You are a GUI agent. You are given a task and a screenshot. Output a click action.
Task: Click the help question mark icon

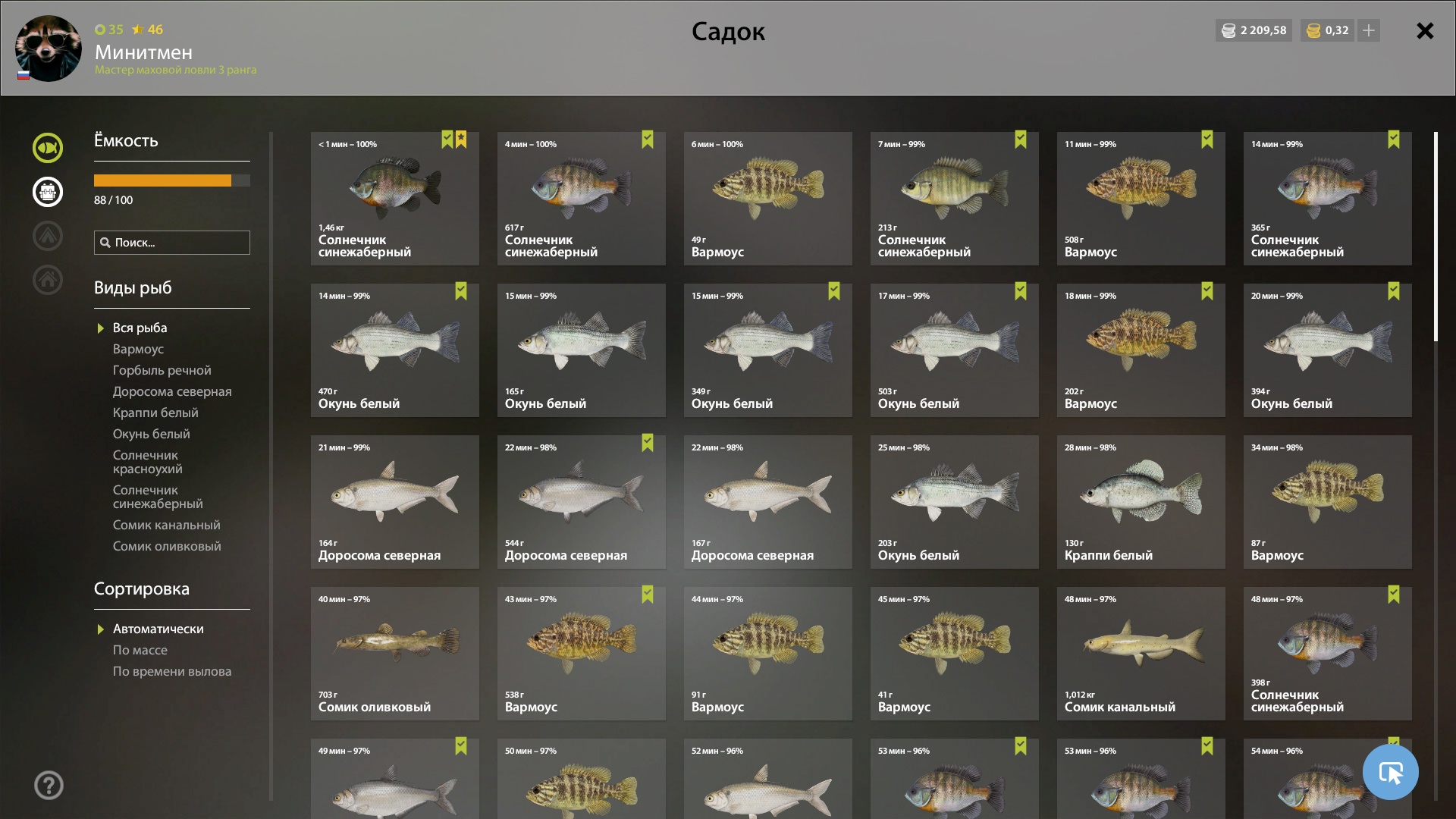[49, 786]
